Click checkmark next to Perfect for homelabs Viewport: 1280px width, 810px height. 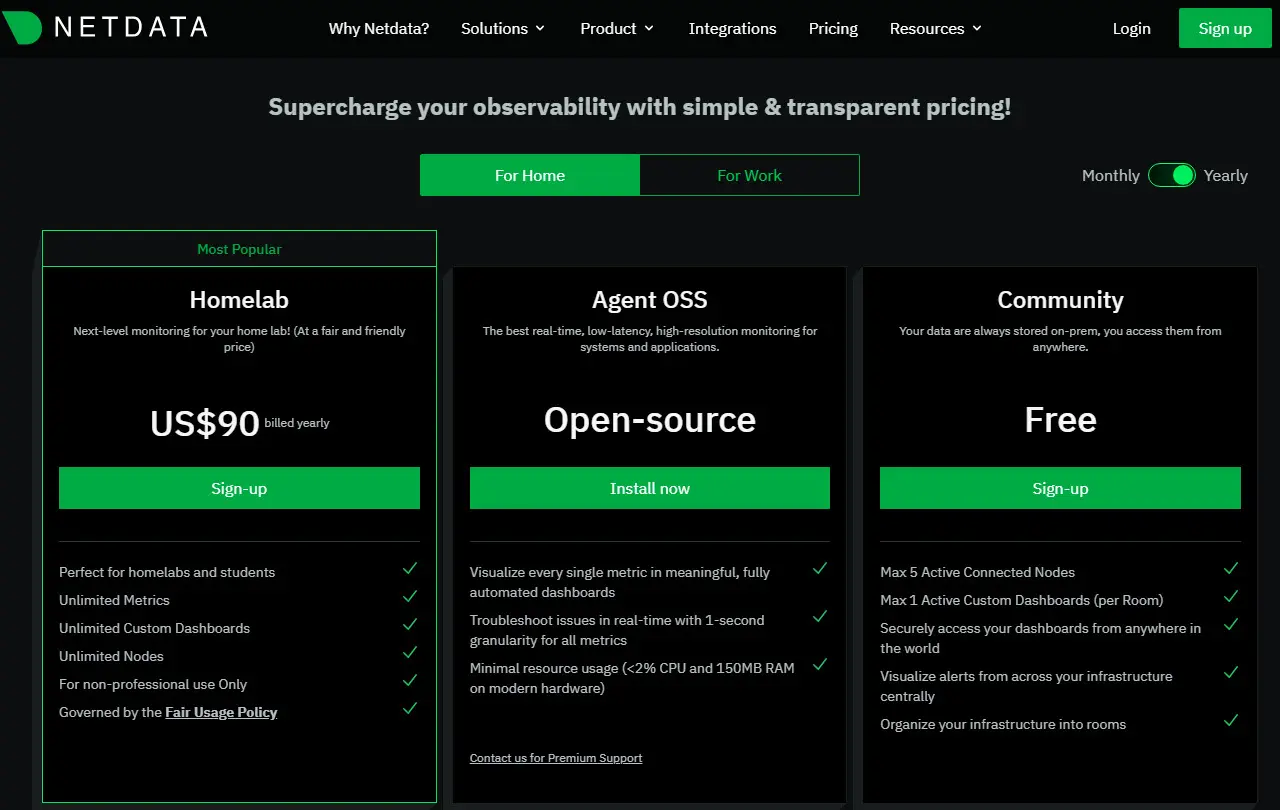coord(409,569)
